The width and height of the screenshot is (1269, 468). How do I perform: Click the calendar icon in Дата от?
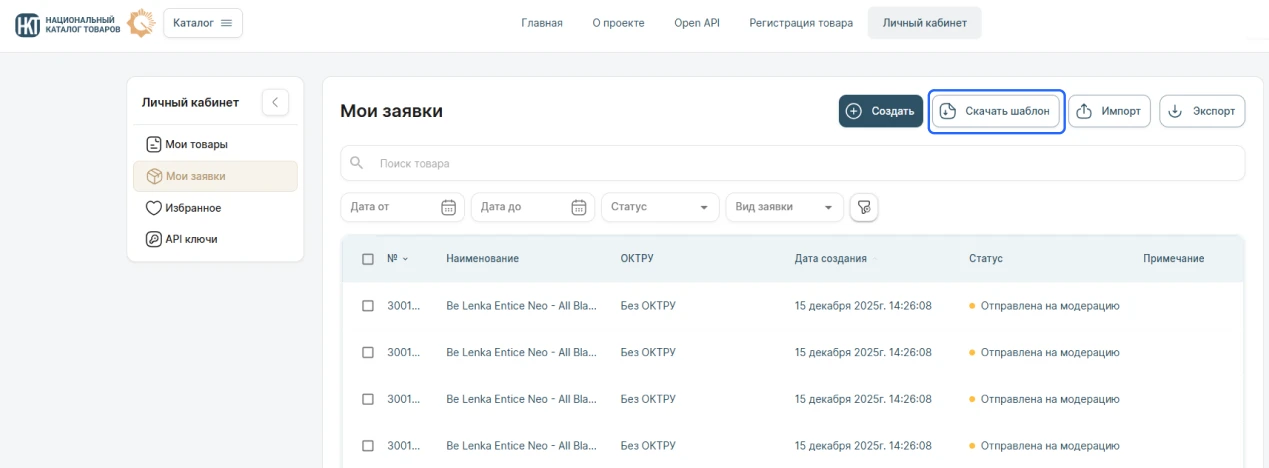[x=449, y=207]
